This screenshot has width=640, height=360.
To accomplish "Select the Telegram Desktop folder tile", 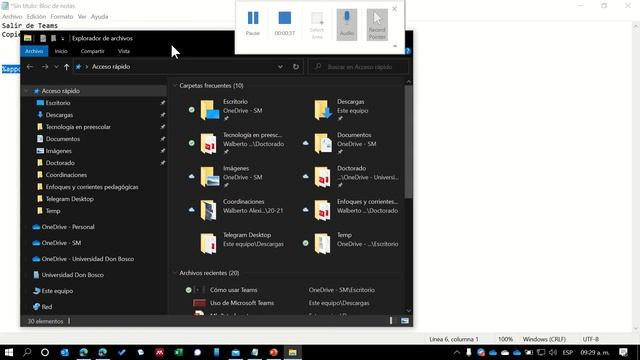I will tap(236, 243).
